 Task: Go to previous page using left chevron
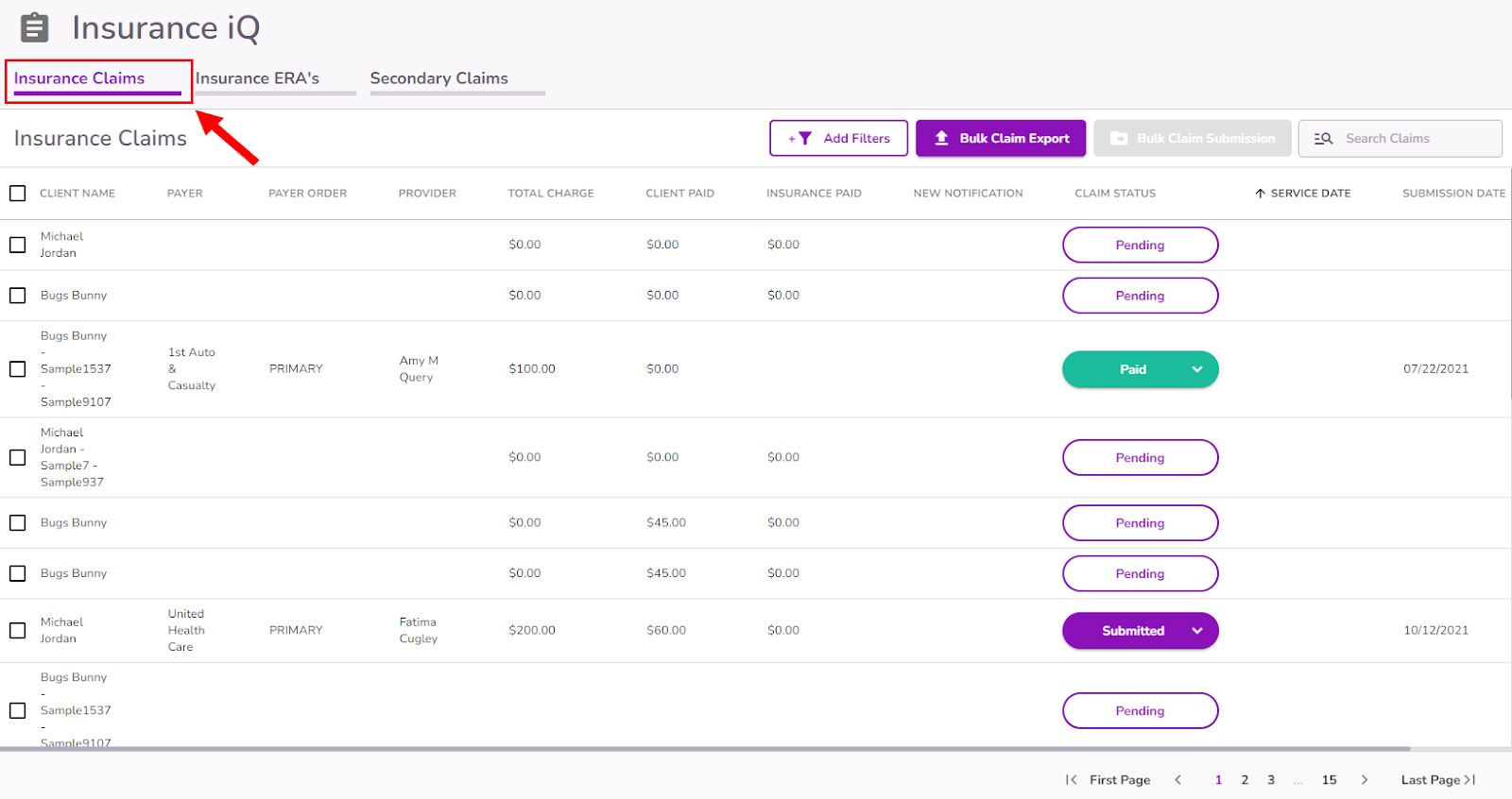tap(1177, 780)
